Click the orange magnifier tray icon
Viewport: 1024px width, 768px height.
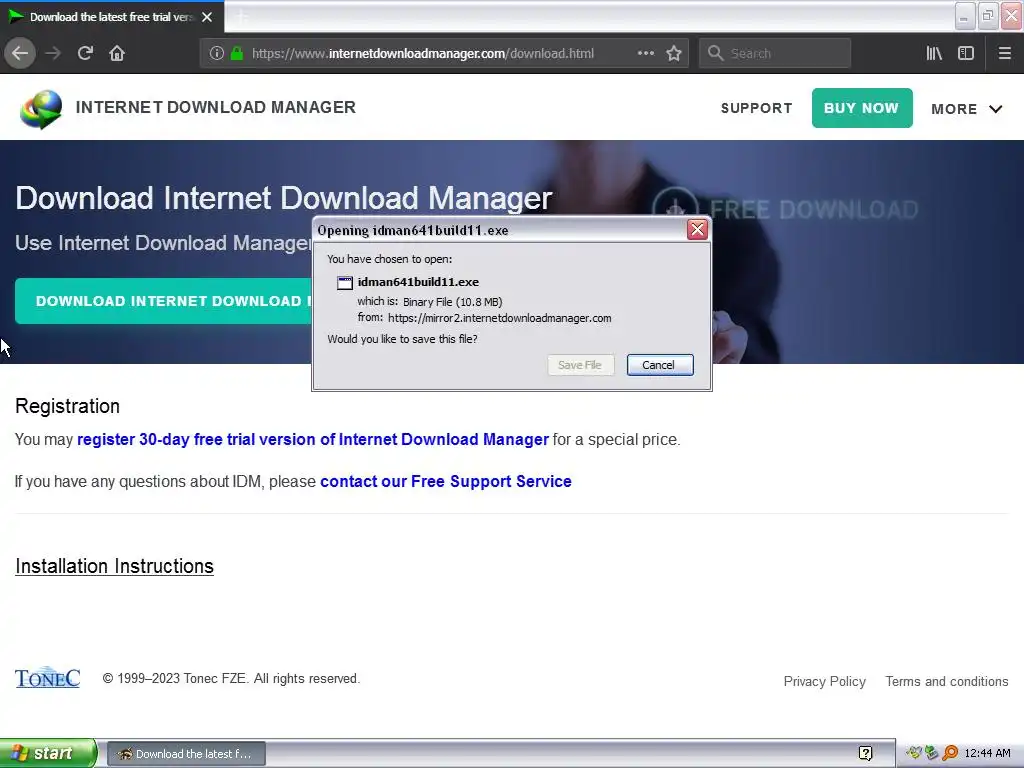950,753
